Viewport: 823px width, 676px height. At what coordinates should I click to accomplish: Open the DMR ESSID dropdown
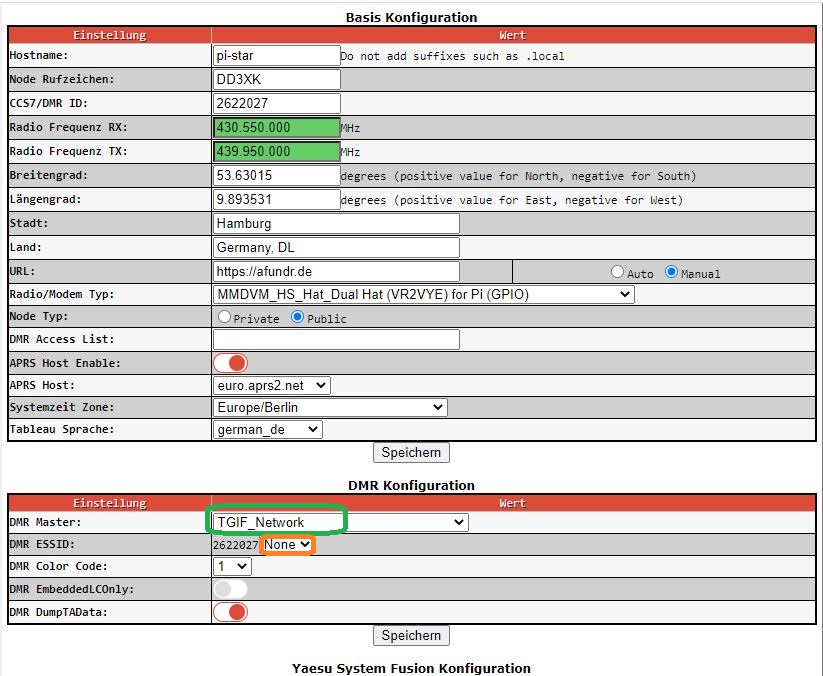click(287, 545)
